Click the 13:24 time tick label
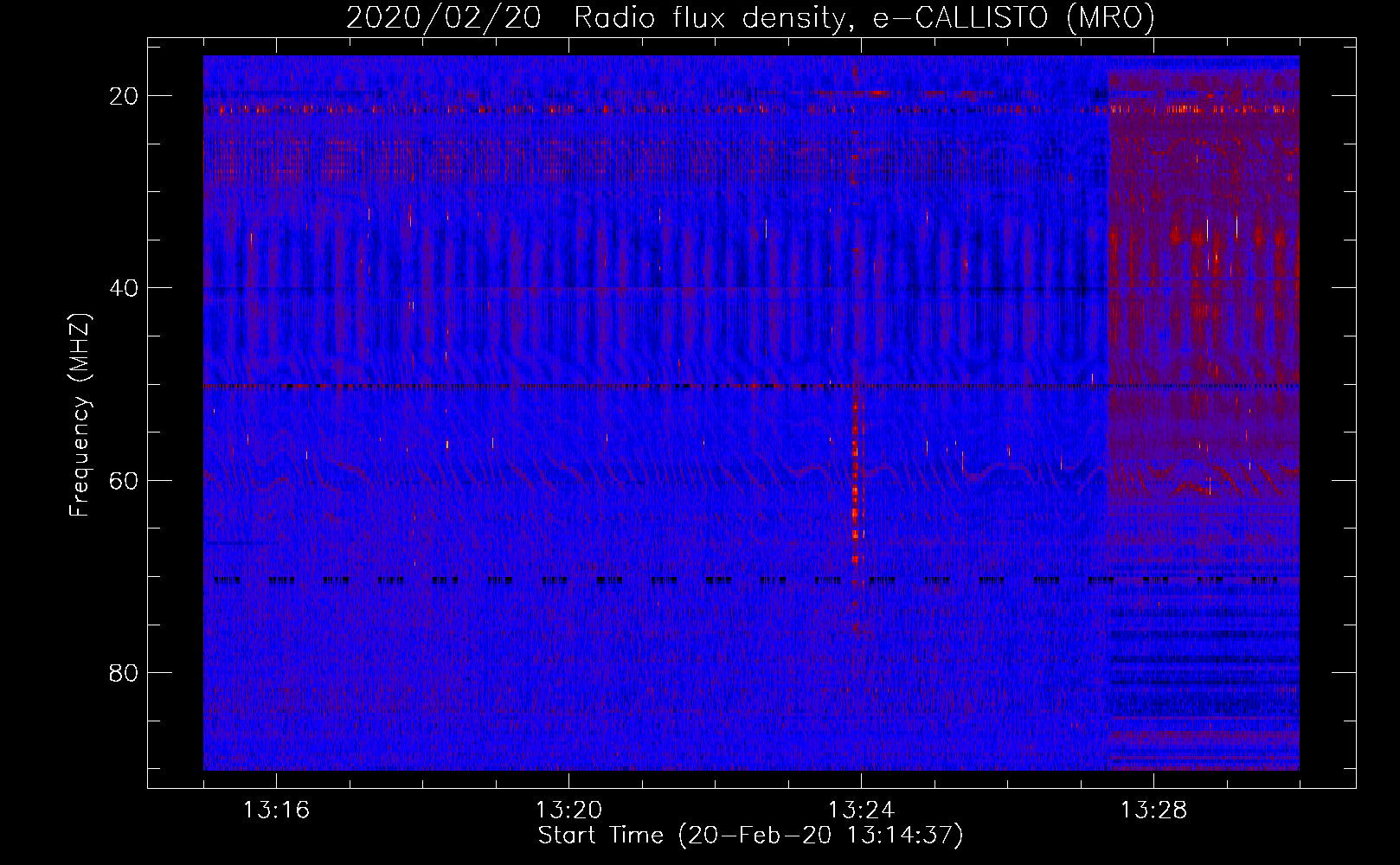 [861, 811]
